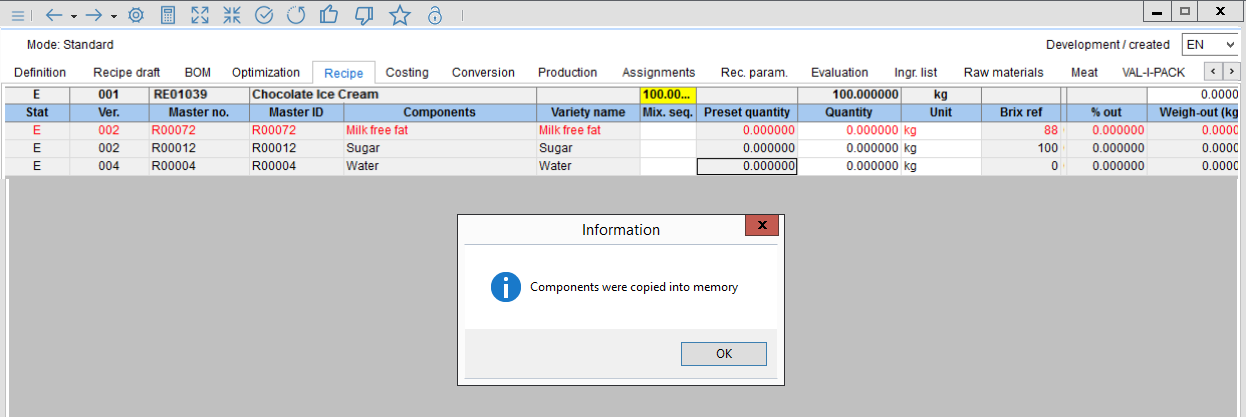Click the thumbs down icon
This screenshot has width=1246, height=417.
click(x=365, y=15)
